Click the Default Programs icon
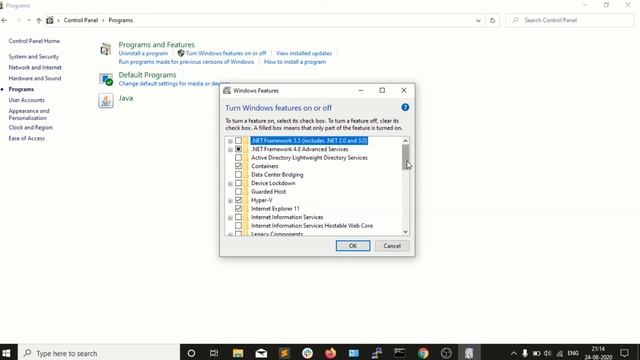Screen dimensions: 640x360 [106, 79]
